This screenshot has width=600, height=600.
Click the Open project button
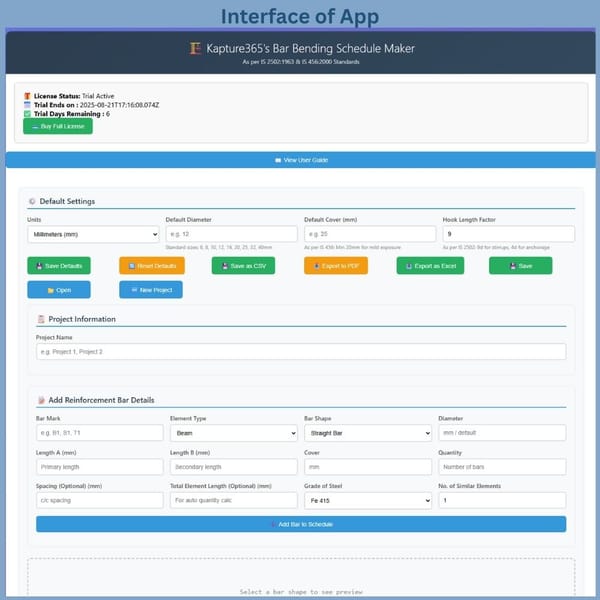click(58, 289)
